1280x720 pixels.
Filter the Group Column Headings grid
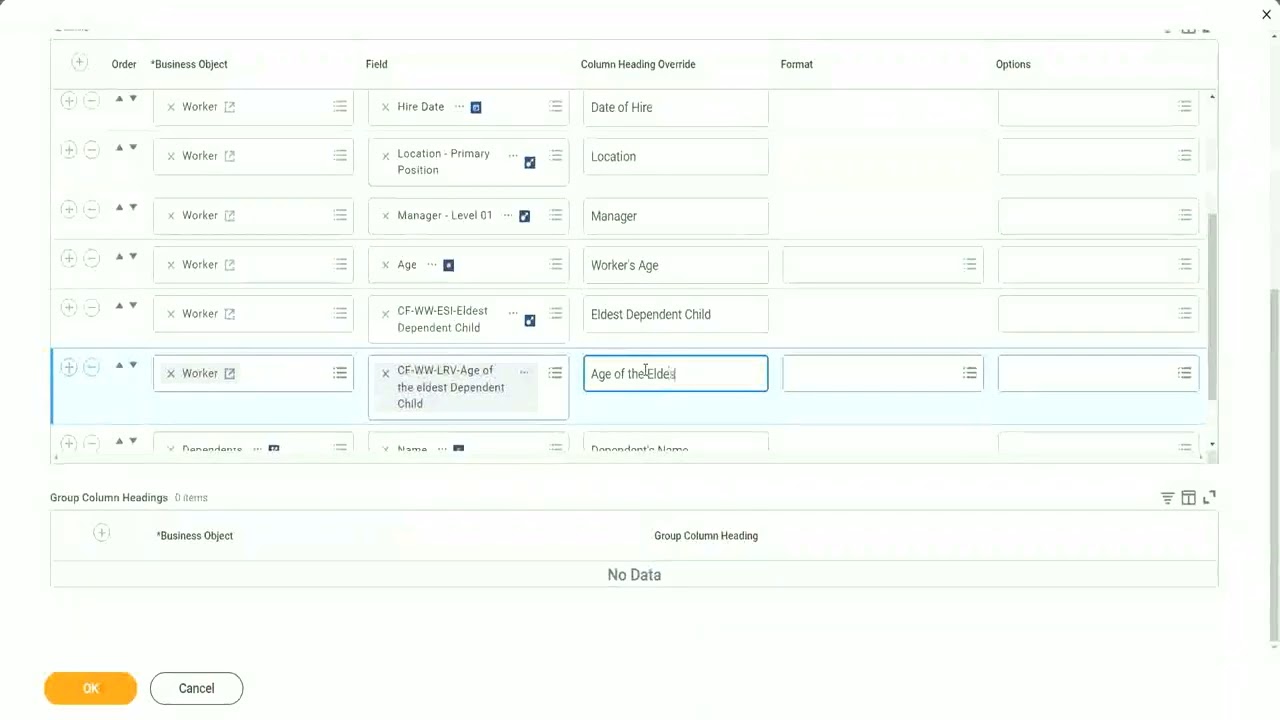[1167, 498]
